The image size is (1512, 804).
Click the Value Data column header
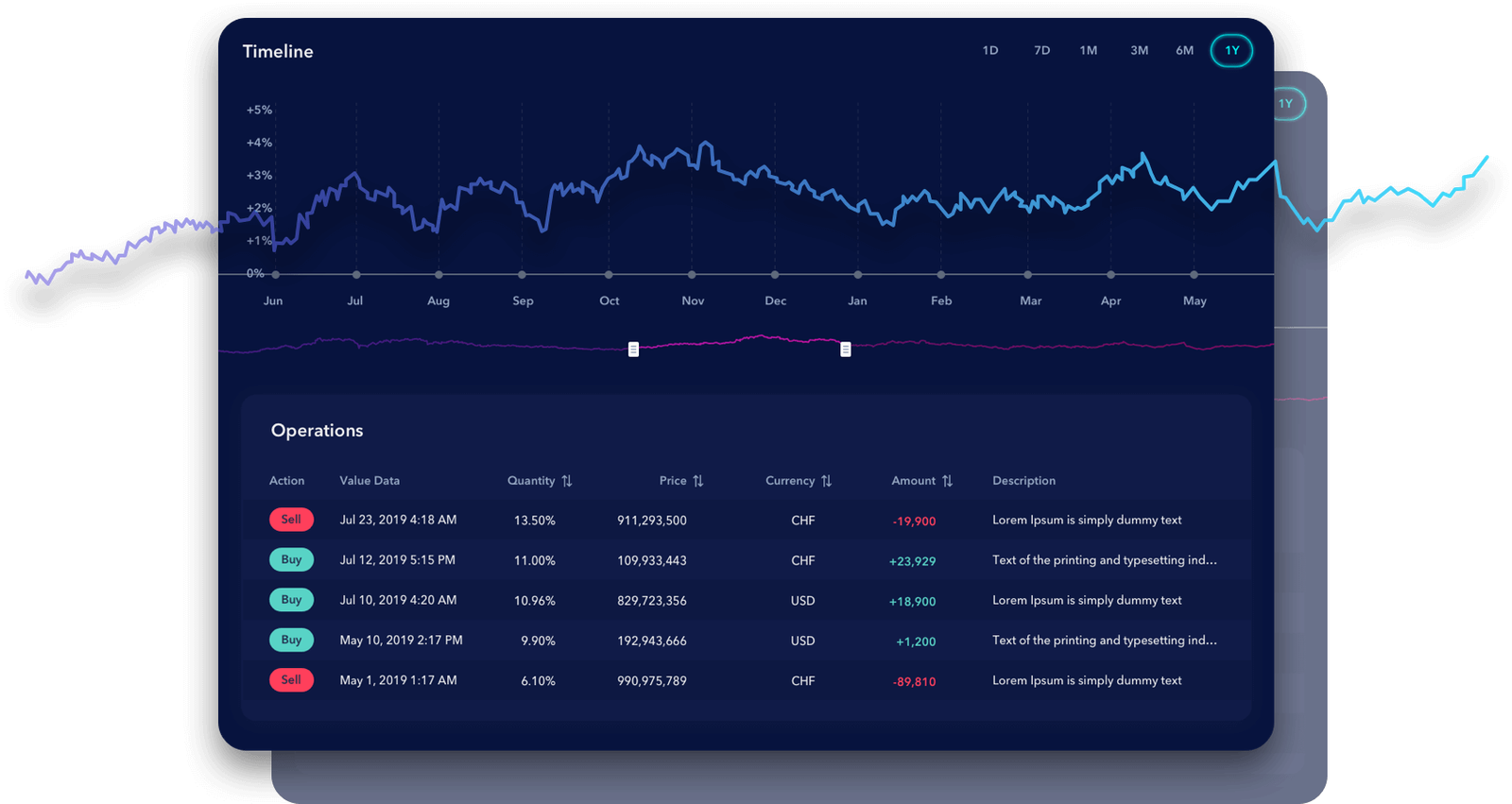(x=369, y=481)
